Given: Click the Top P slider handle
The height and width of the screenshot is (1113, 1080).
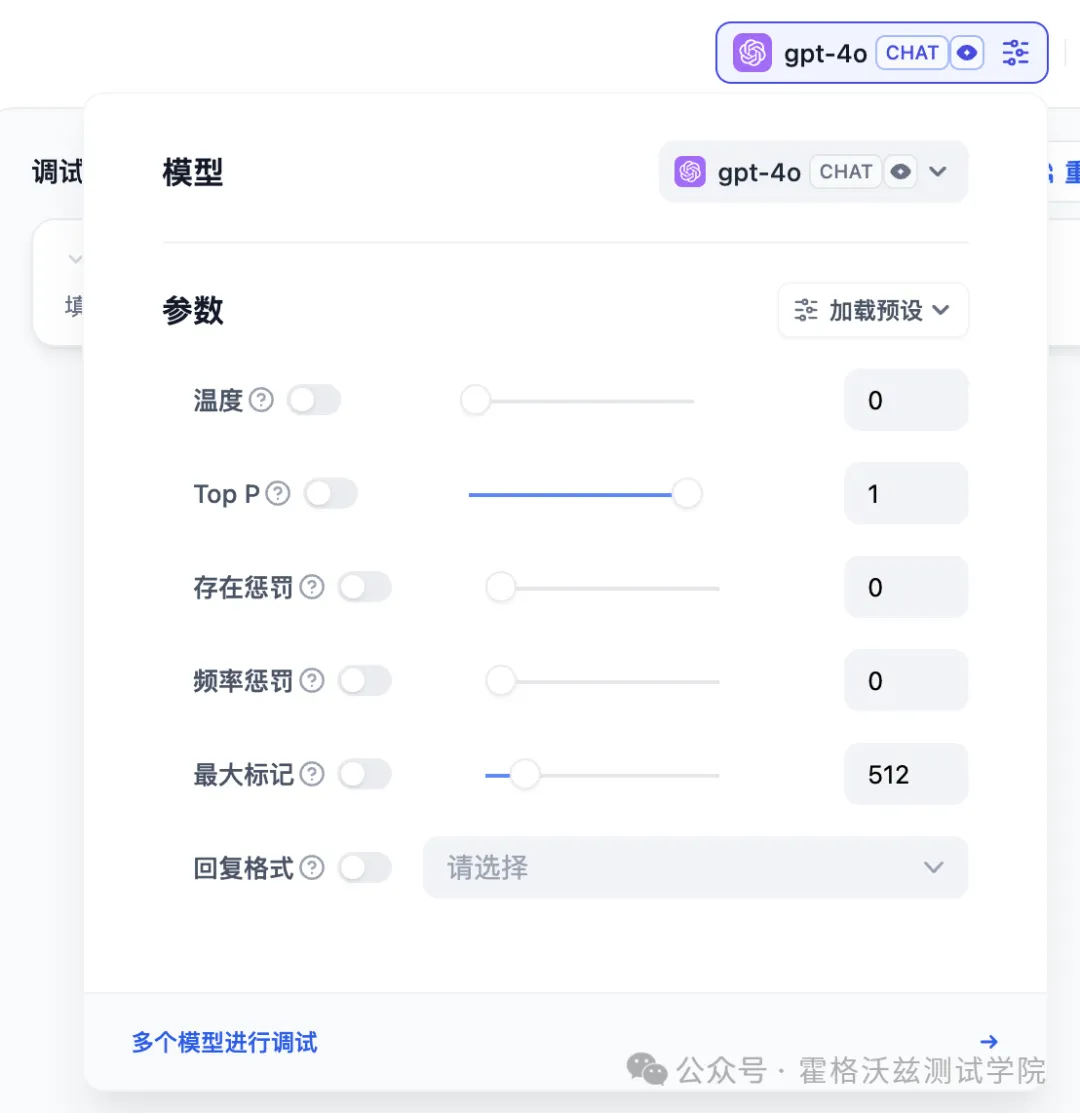Looking at the screenshot, I should [x=688, y=492].
